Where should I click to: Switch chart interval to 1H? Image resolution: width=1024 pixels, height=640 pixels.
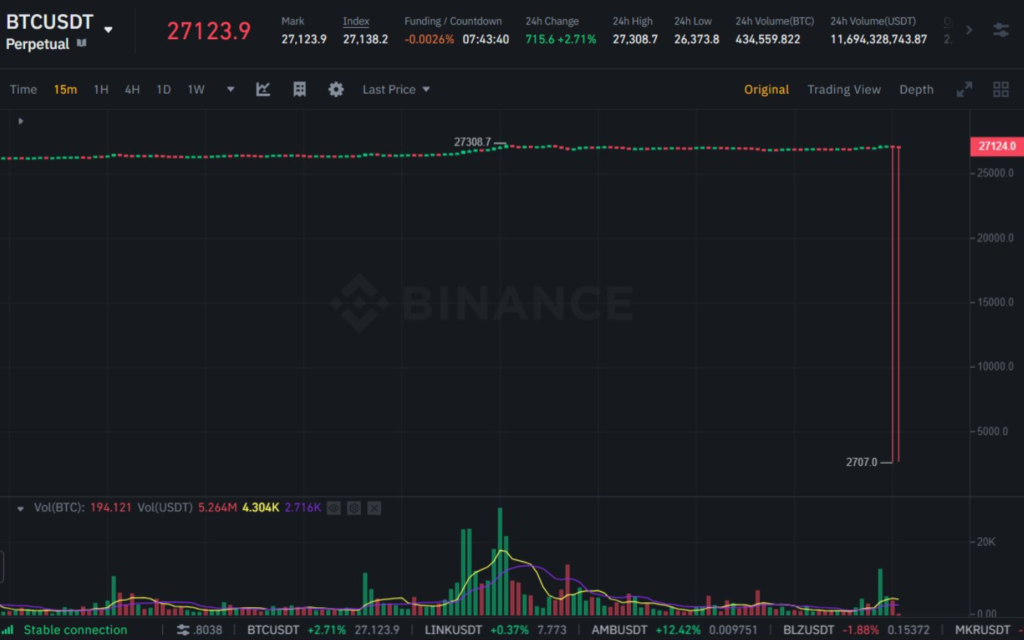(101, 89)
